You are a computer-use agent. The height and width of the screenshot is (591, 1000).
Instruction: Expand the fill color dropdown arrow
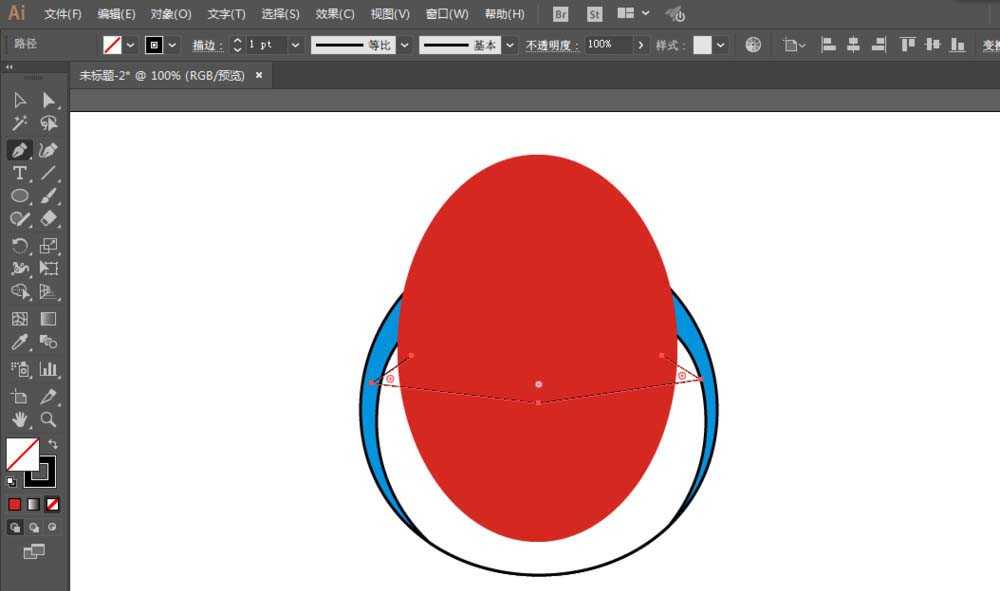pyautogui.click(x=131, y=45)
